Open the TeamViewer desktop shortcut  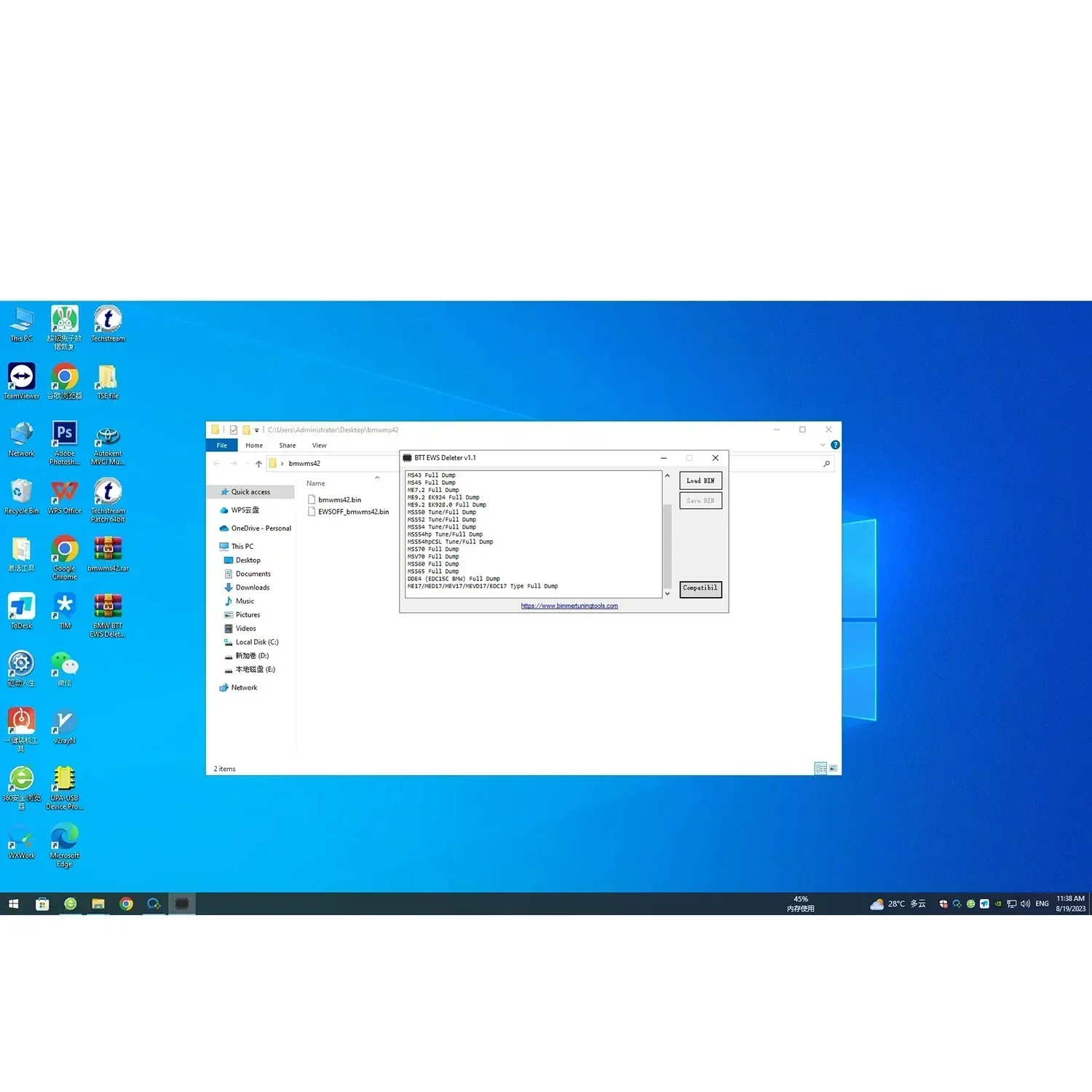[22, 381]
